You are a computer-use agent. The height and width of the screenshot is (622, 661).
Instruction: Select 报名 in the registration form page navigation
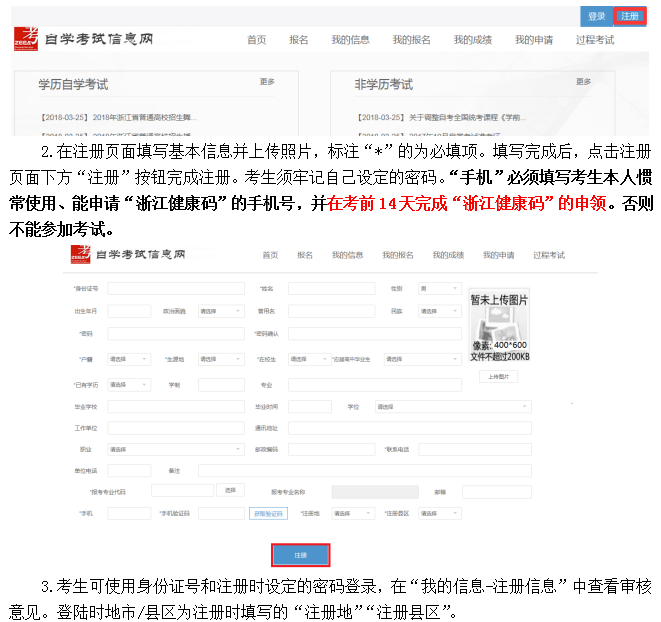(305, 255)
